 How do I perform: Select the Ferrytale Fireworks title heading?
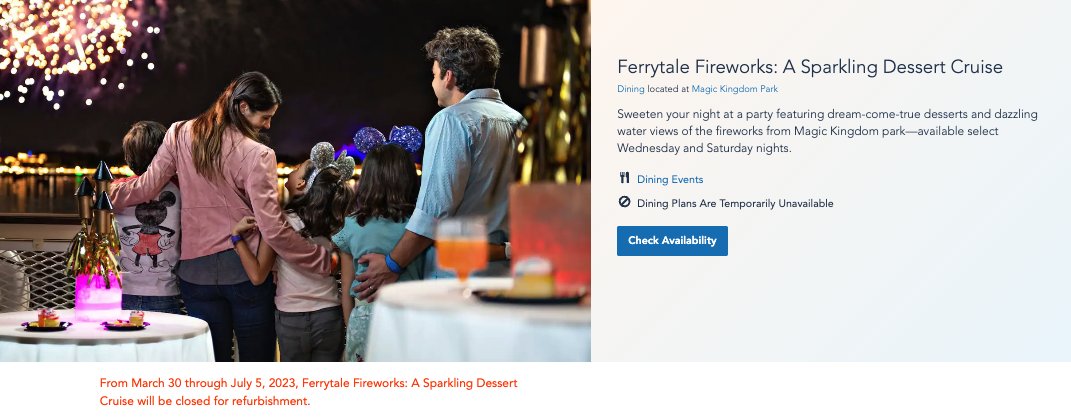point(809,67)
